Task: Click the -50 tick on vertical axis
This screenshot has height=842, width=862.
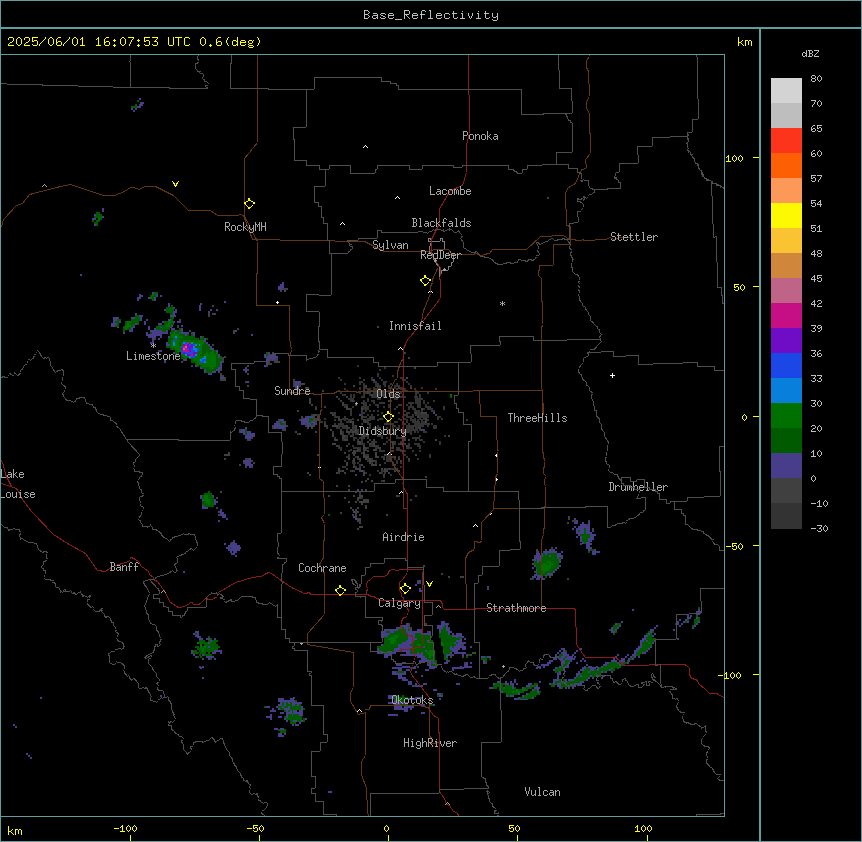Action: 734,546
